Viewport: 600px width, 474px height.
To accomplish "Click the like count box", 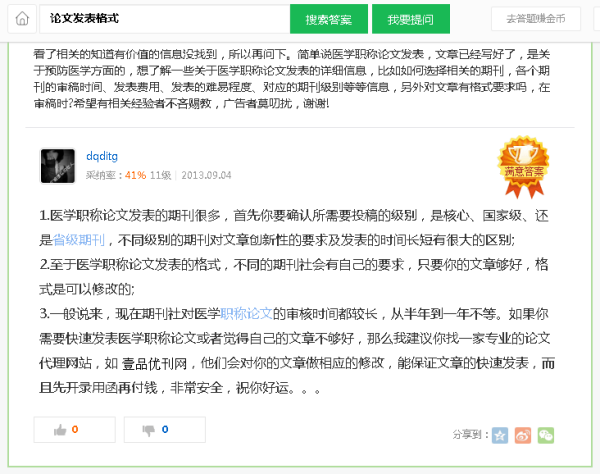I will [x=75, y=430].
